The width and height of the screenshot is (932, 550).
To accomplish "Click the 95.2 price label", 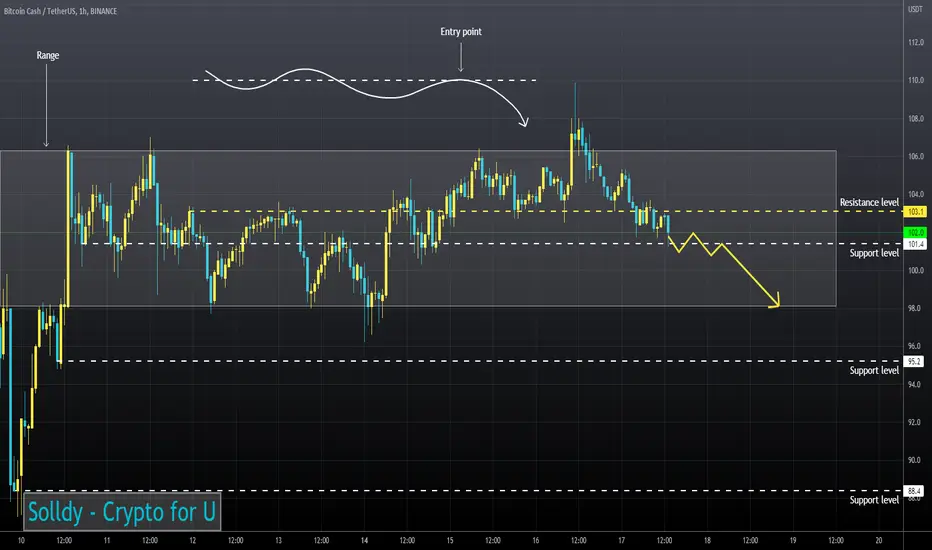I will (x=914, y=362).
